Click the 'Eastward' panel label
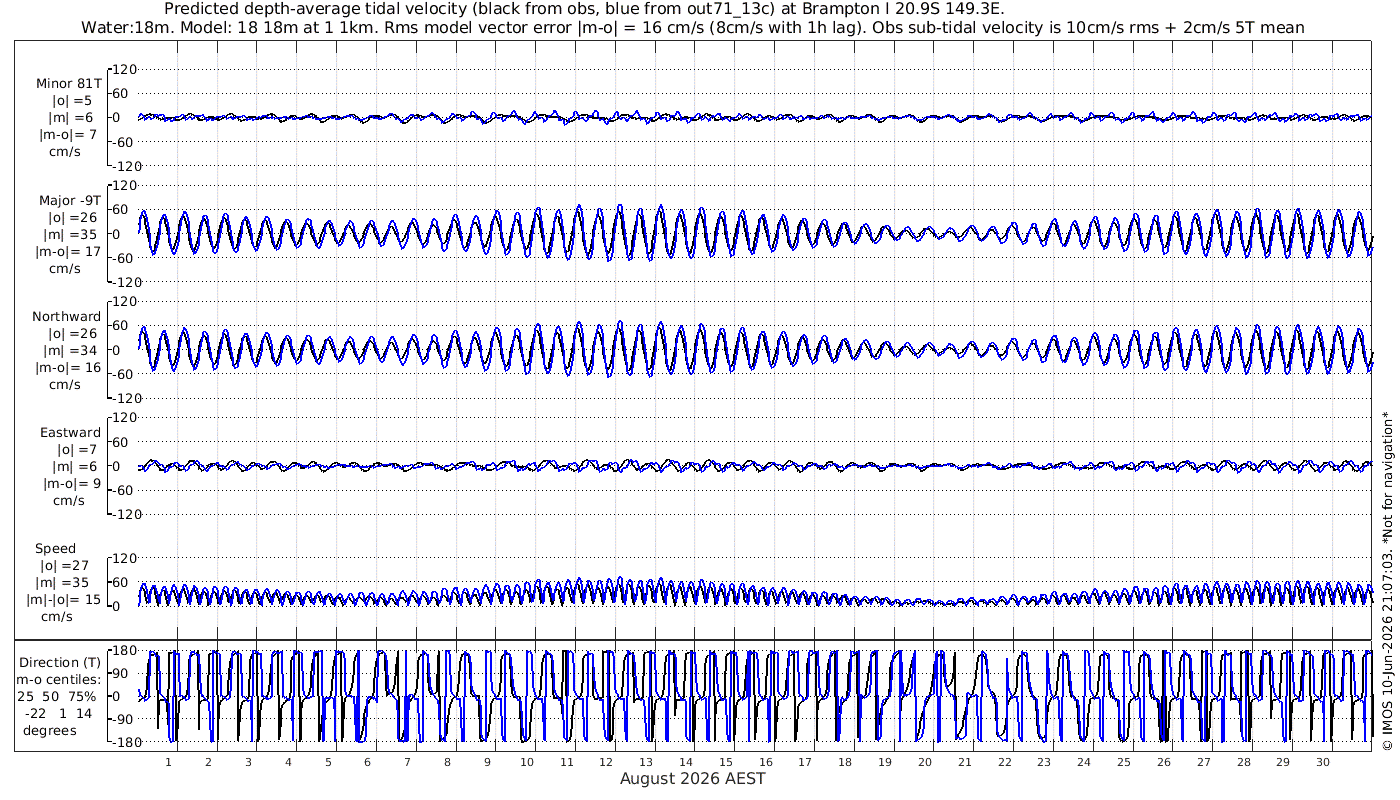This screenshot has width=1400, height=800. click(x=70, y=433)
